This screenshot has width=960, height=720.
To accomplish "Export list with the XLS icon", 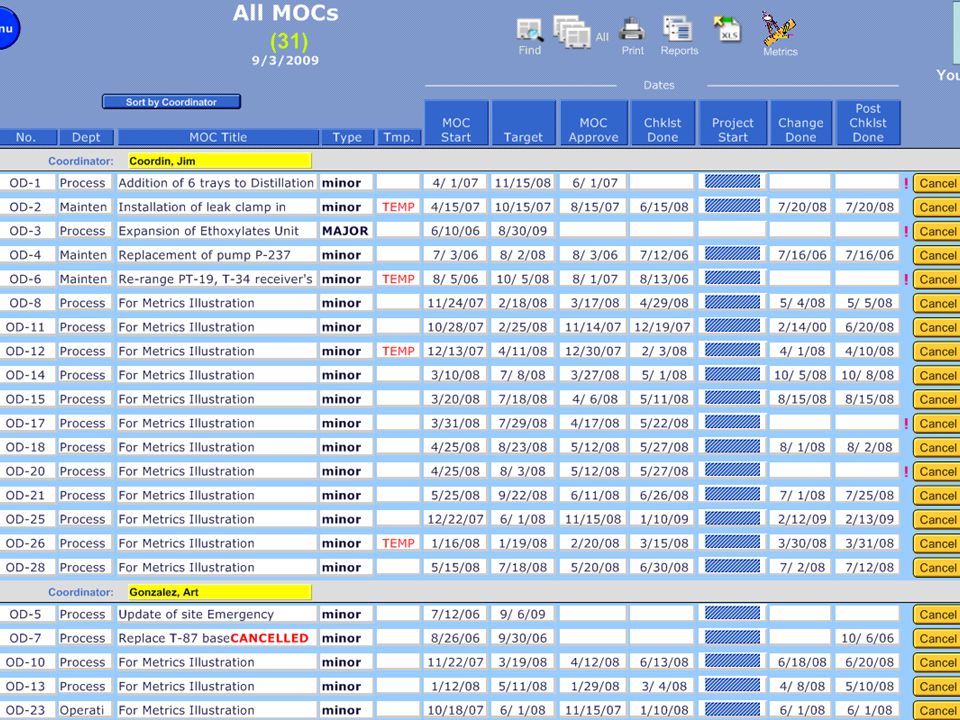I will (727, 29).
